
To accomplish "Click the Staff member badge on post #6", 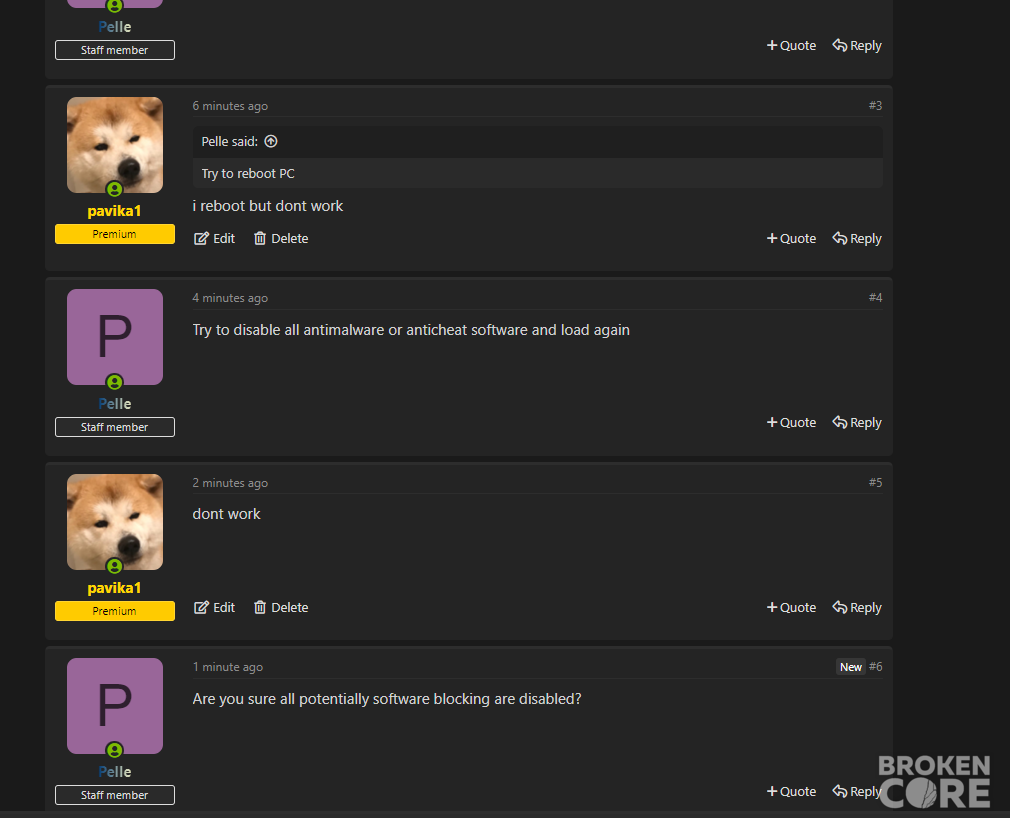I will (115, 795).
